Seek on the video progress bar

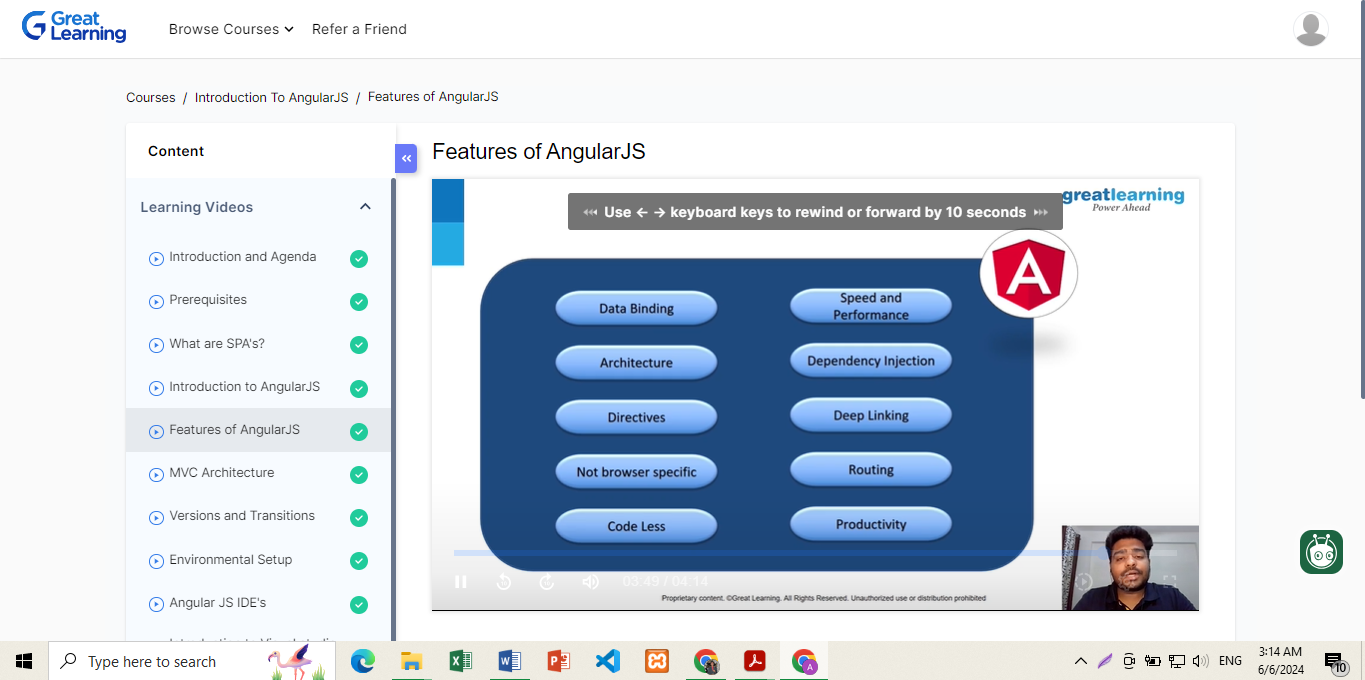point(814,553)
